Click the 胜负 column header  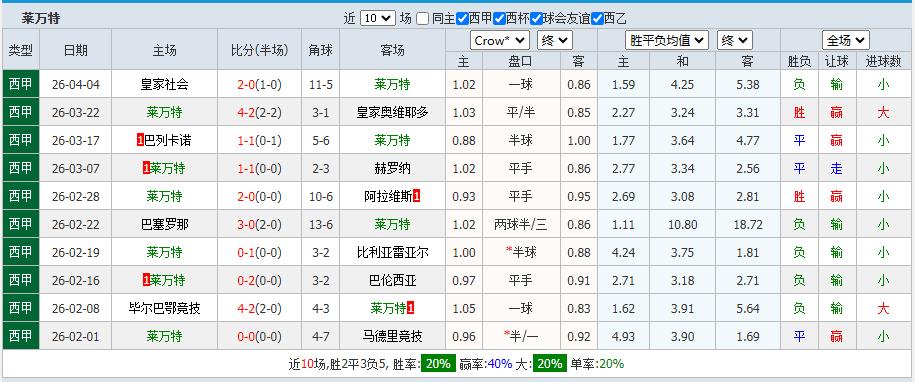tap(799, 61)
